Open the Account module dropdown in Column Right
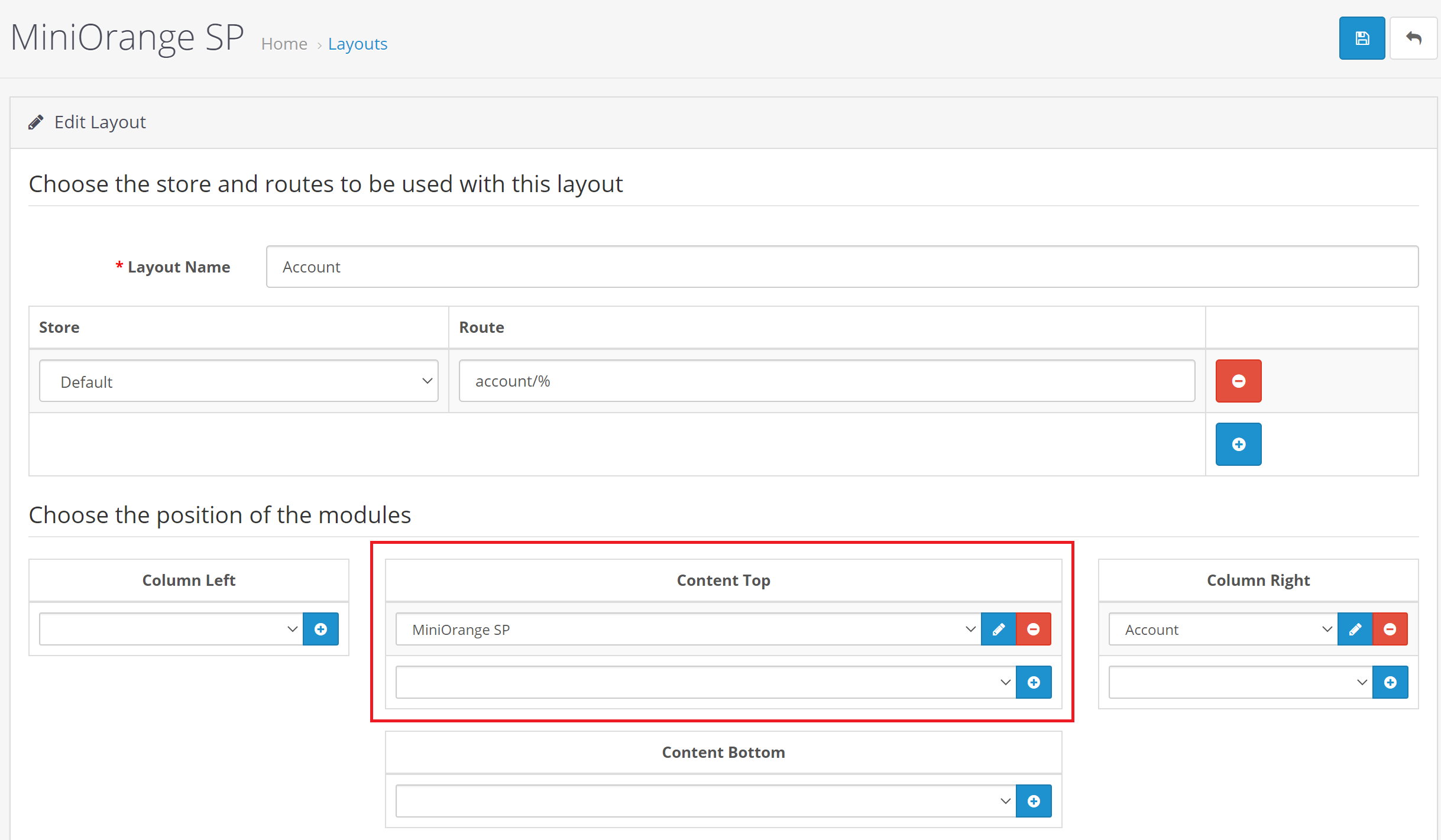Image resolution: width=1441 pixels, height=840 pixels. (x=1222, y=629)
